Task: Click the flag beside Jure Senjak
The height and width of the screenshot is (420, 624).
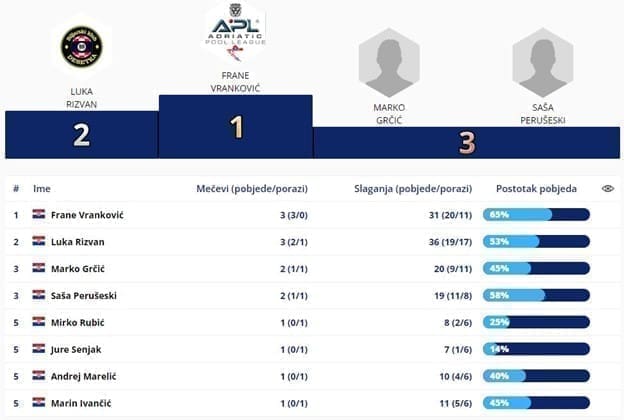Action: 39,348
